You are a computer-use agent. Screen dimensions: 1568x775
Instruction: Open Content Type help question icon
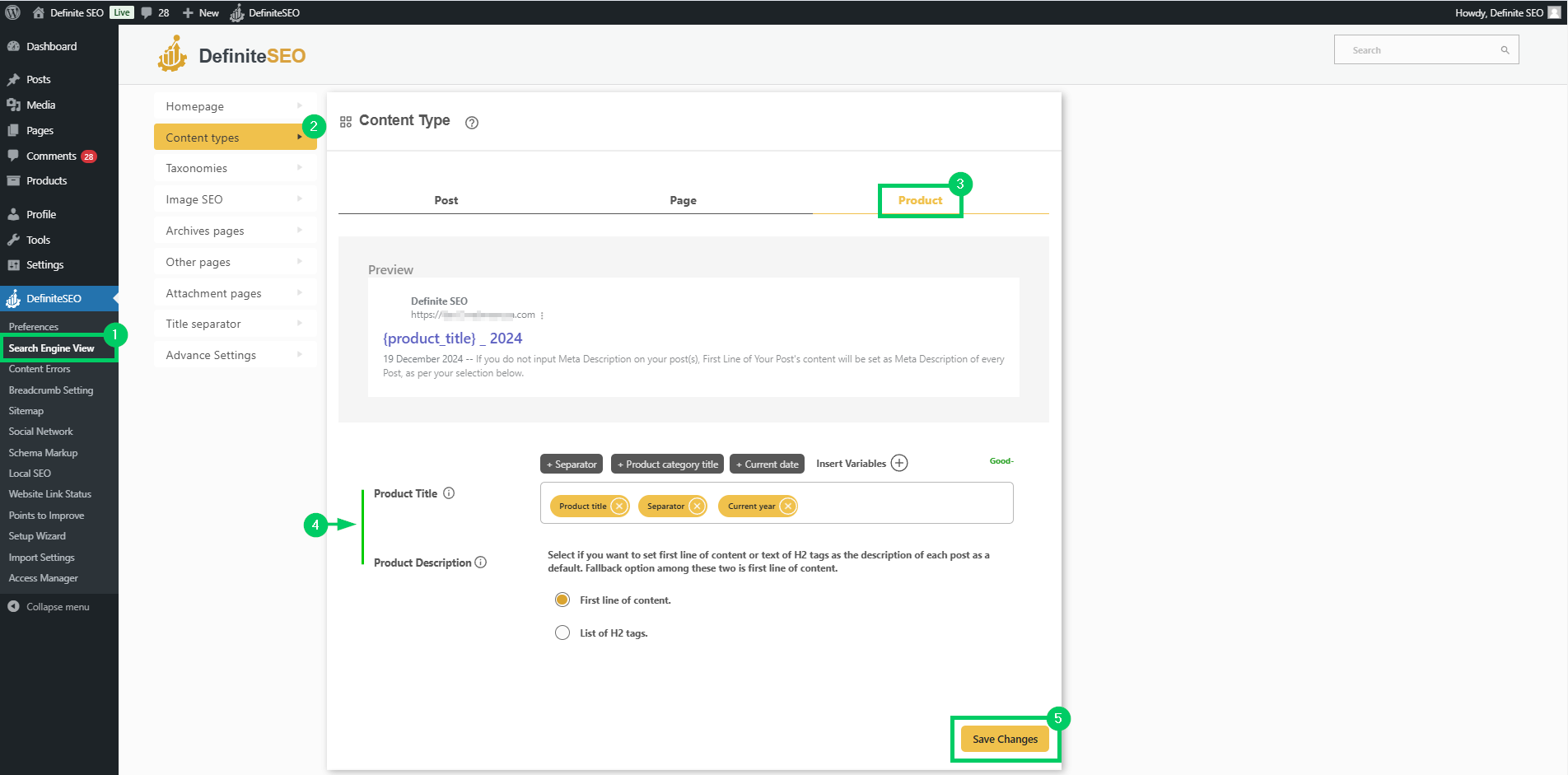472,123
